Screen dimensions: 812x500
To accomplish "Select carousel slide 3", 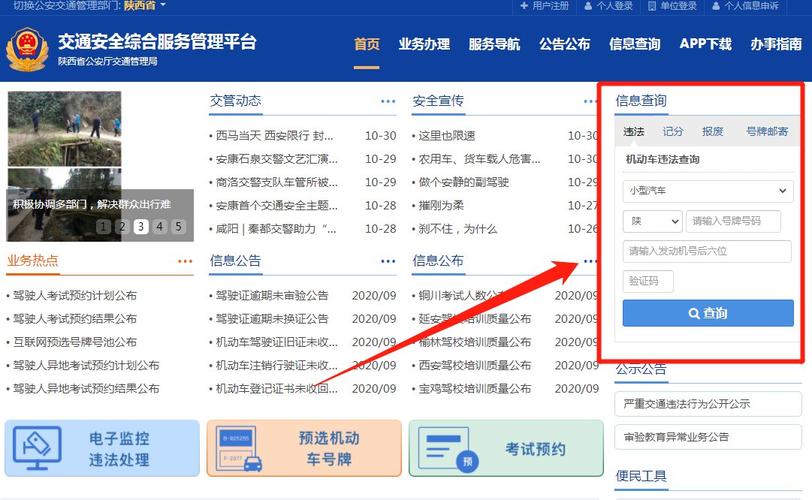I will (x=141, y=227).
